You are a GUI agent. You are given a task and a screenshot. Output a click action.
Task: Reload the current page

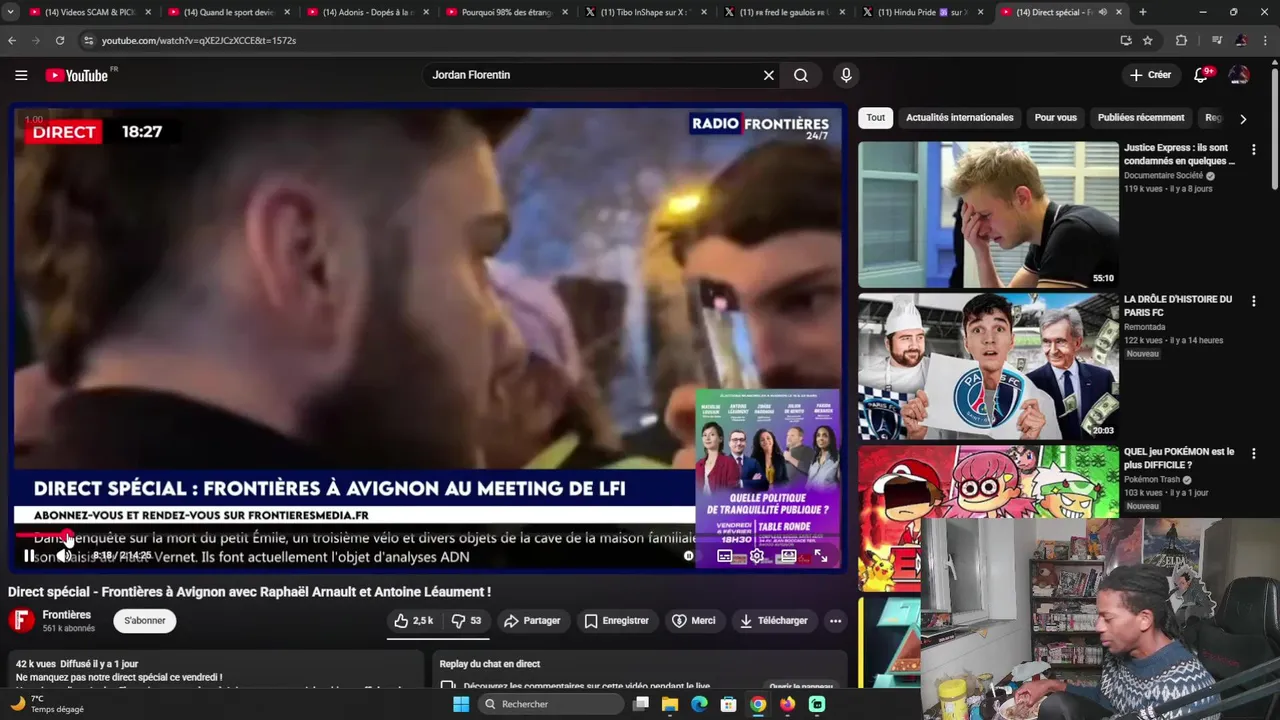[60, 40]
